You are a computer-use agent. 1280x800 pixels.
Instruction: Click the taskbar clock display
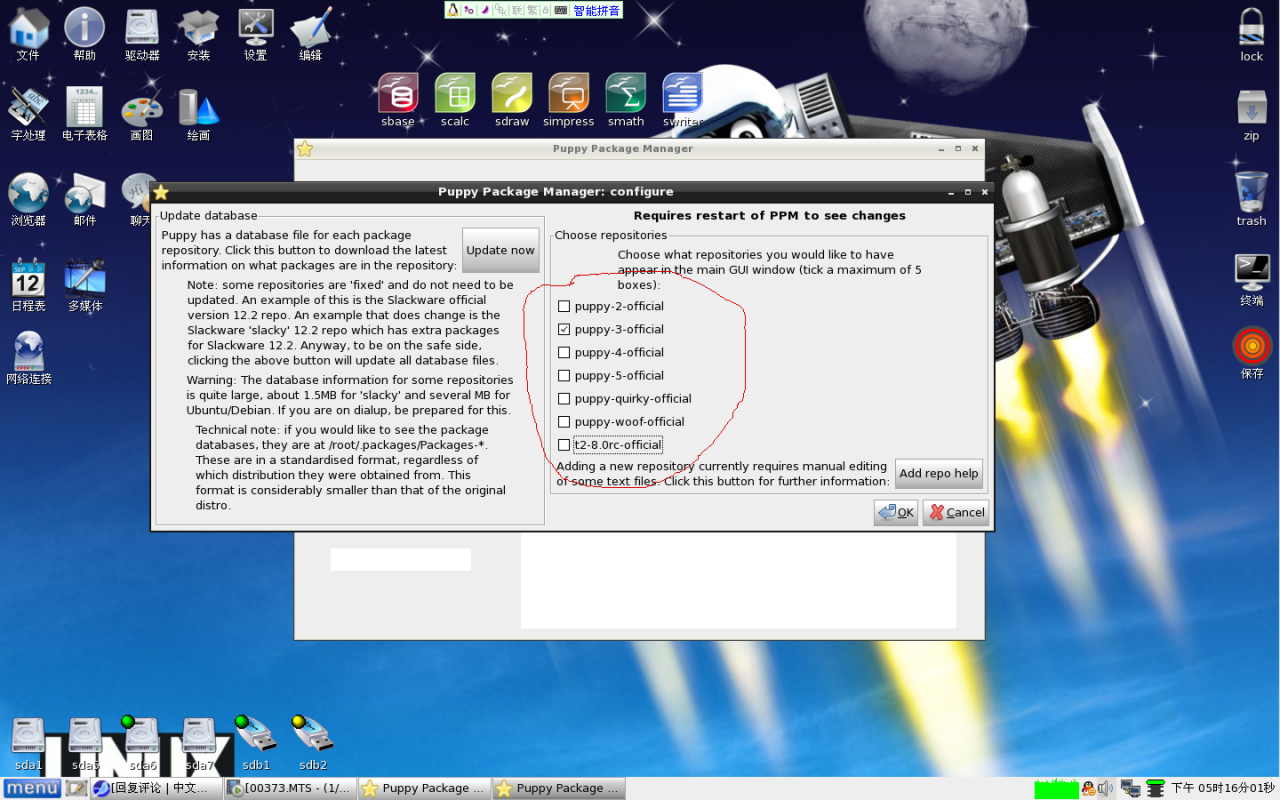point(1223,788)
